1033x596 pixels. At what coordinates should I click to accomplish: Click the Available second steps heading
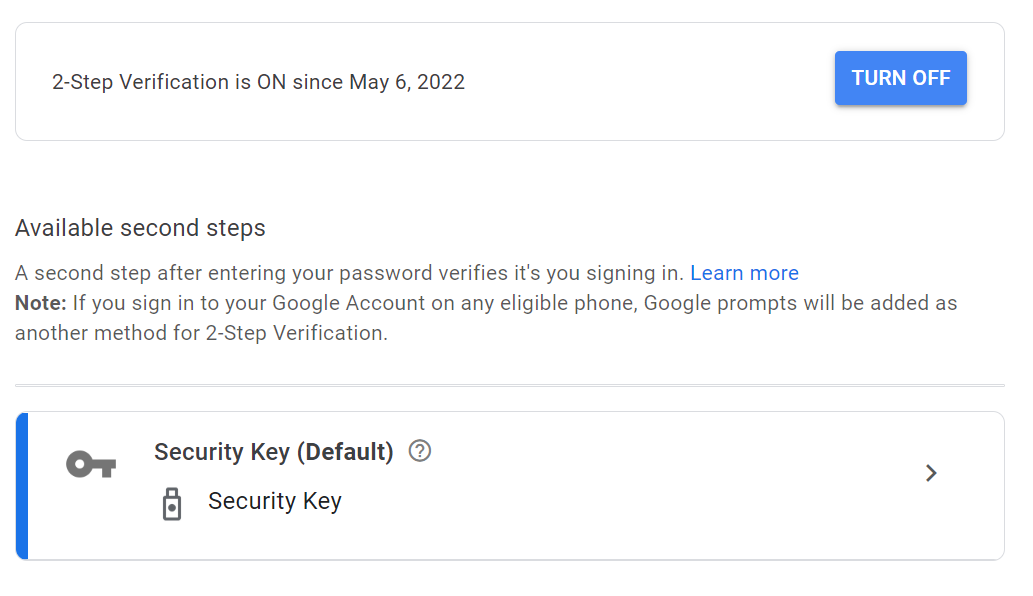[x=140, y=228]
